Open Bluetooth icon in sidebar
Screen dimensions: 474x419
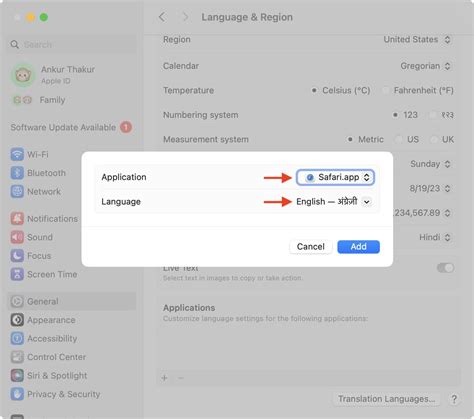pos(17,173)
